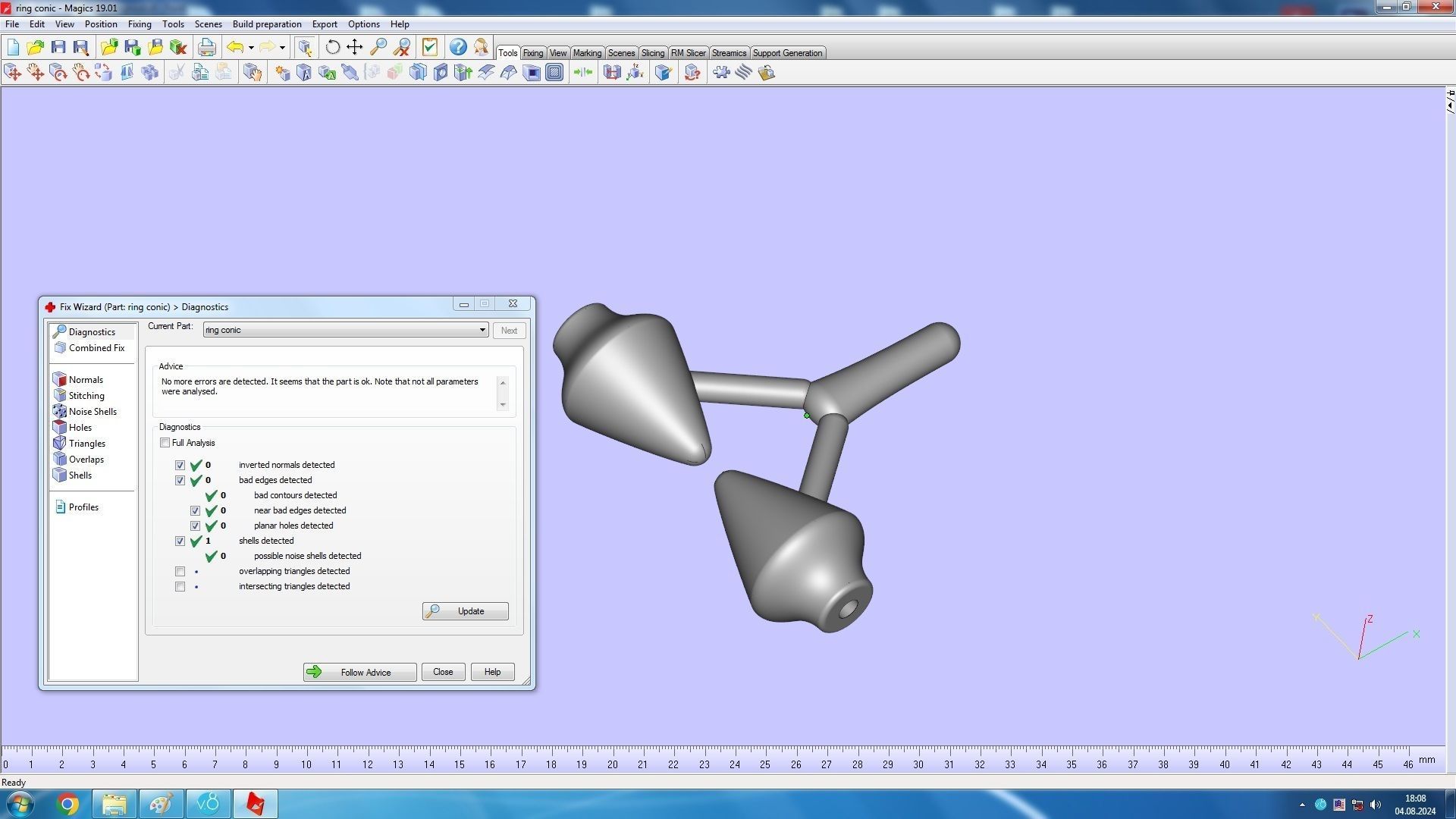Open Combined Fix in wizard sidebar
Image resolution: width=1456 pixels, height=819 pixels.
(x=96, y=348)
